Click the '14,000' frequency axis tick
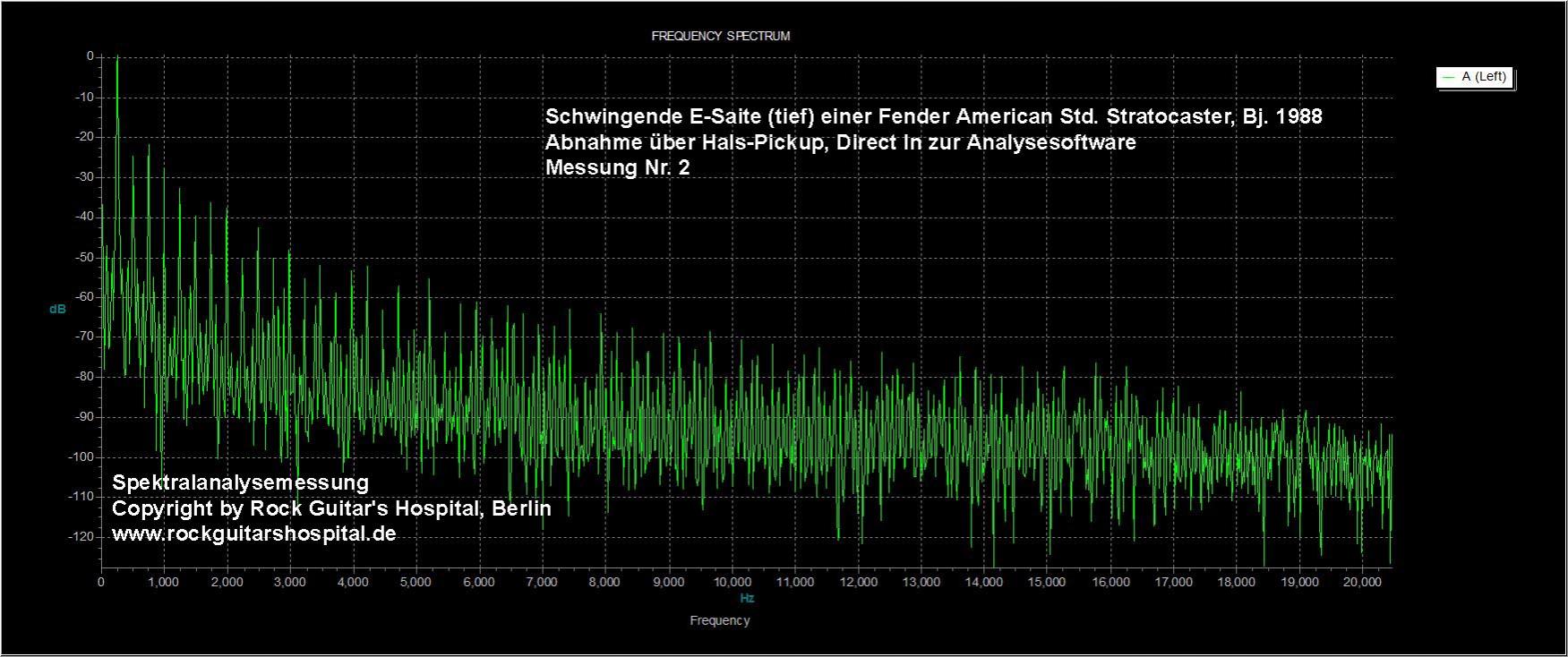 point(984,582)
